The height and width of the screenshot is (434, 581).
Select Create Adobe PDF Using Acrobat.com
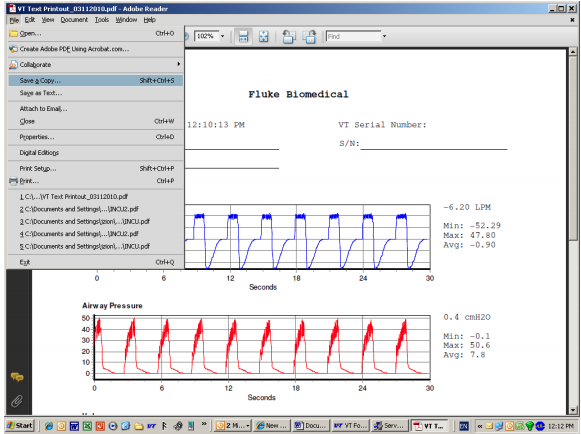[x=96, y=49]
